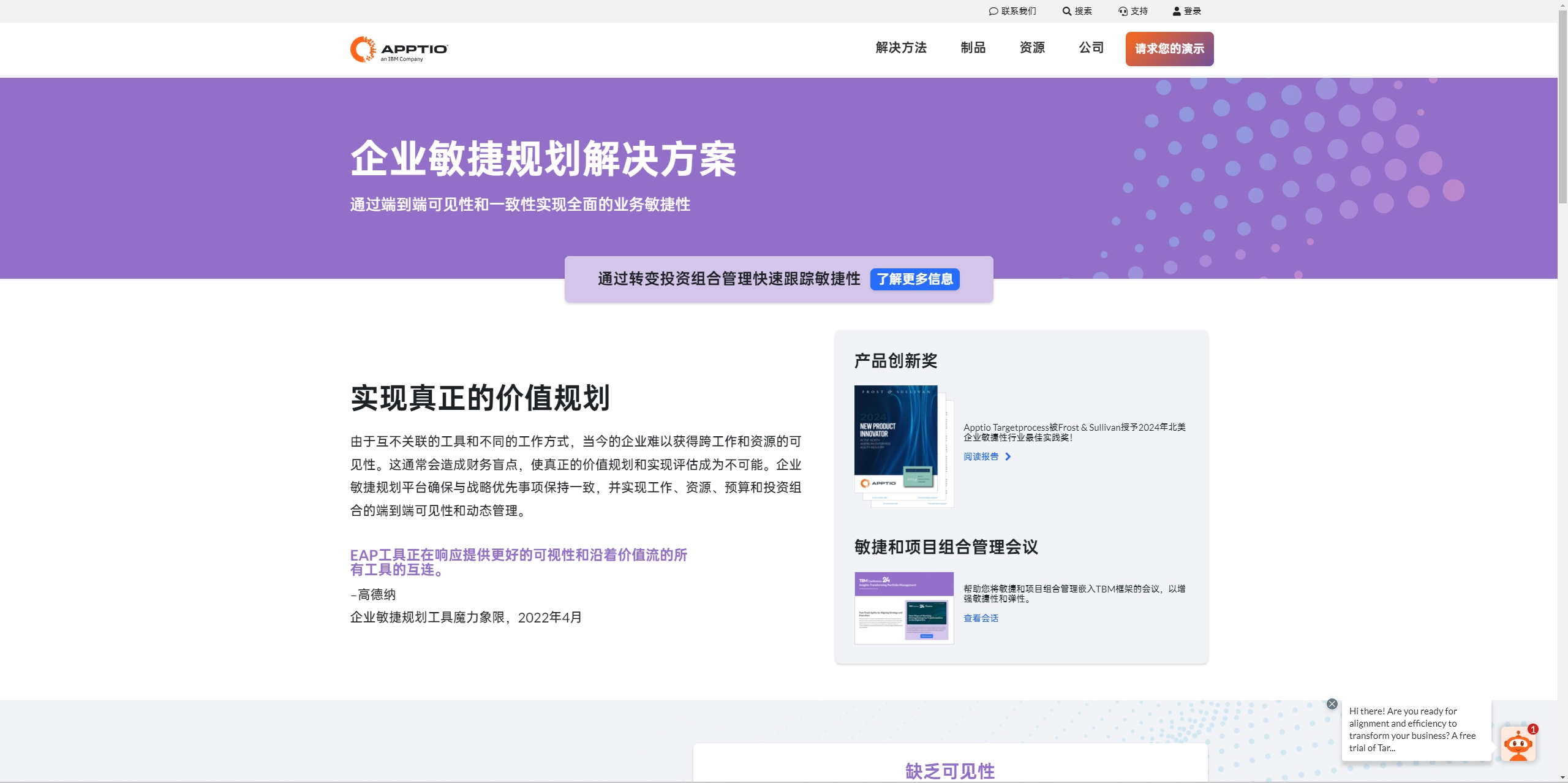Open the 制品 navigation menu
The height and width of the screenshot is (783, 1568).
tap(973, 48)
